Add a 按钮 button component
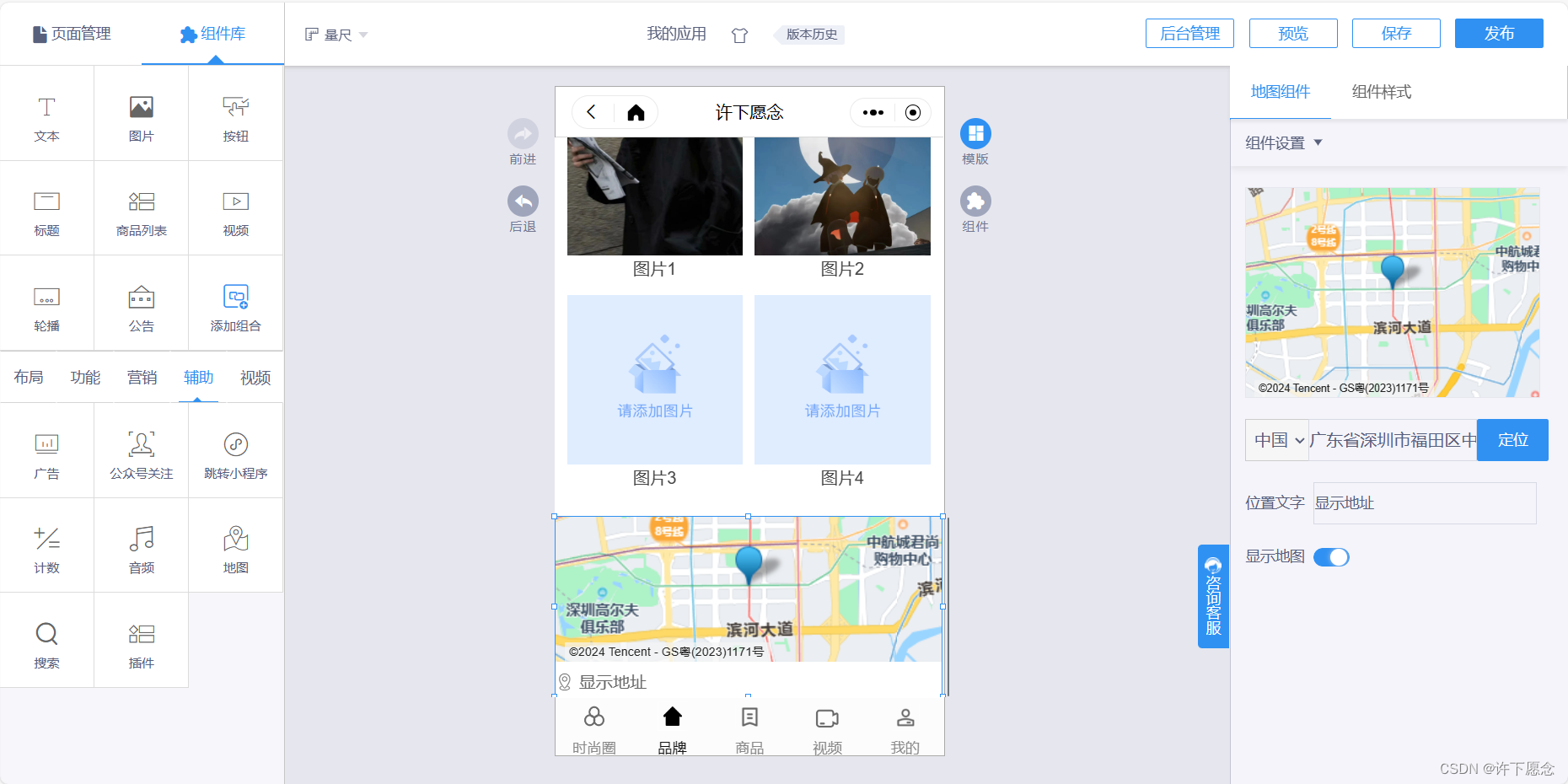 (236, 114)
